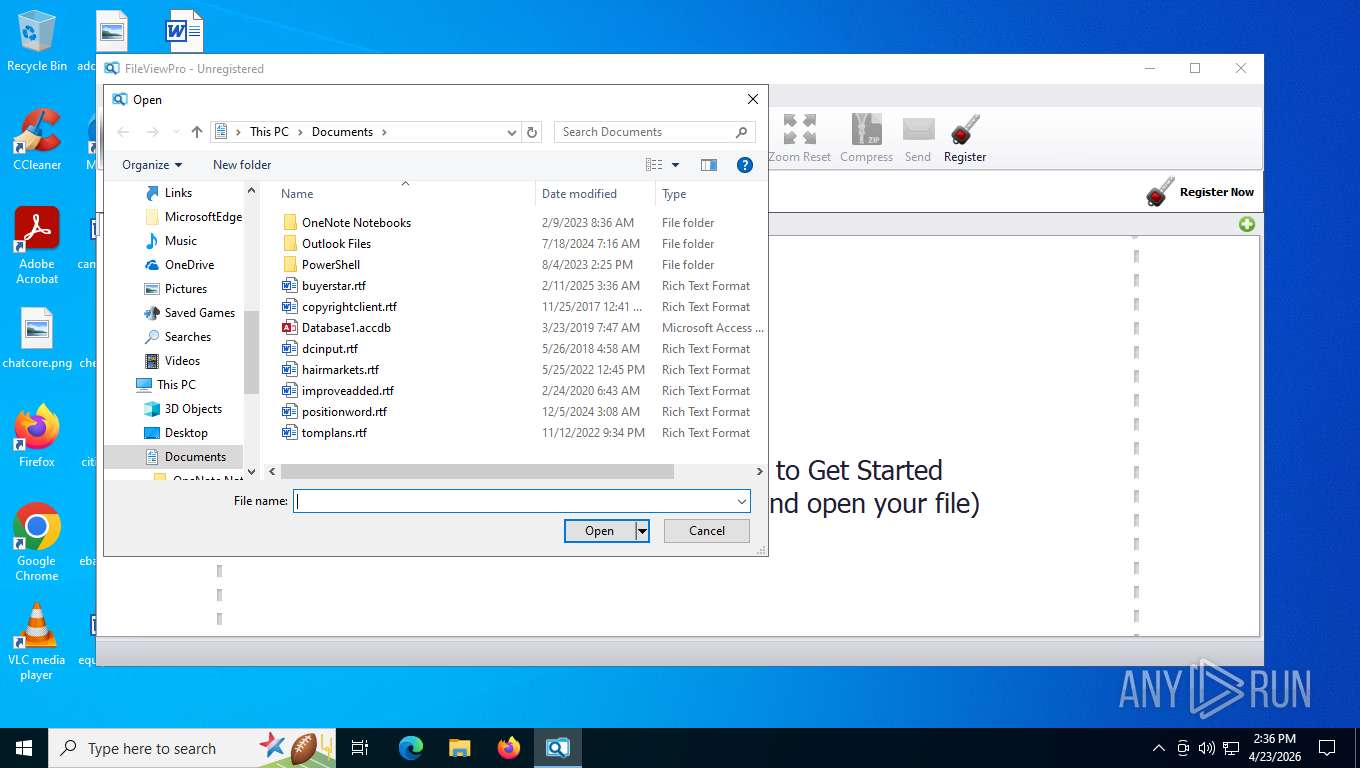Click the Cancel button
This screenshot has height=768, width=1360.
point(706,531)
